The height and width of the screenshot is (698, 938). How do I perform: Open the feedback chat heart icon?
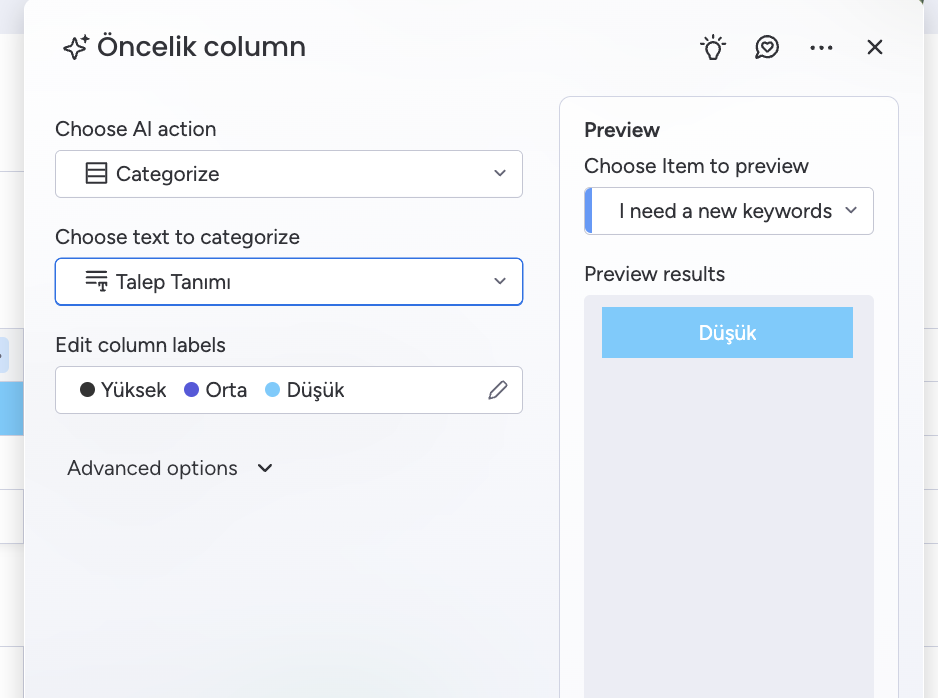[767, 47]
